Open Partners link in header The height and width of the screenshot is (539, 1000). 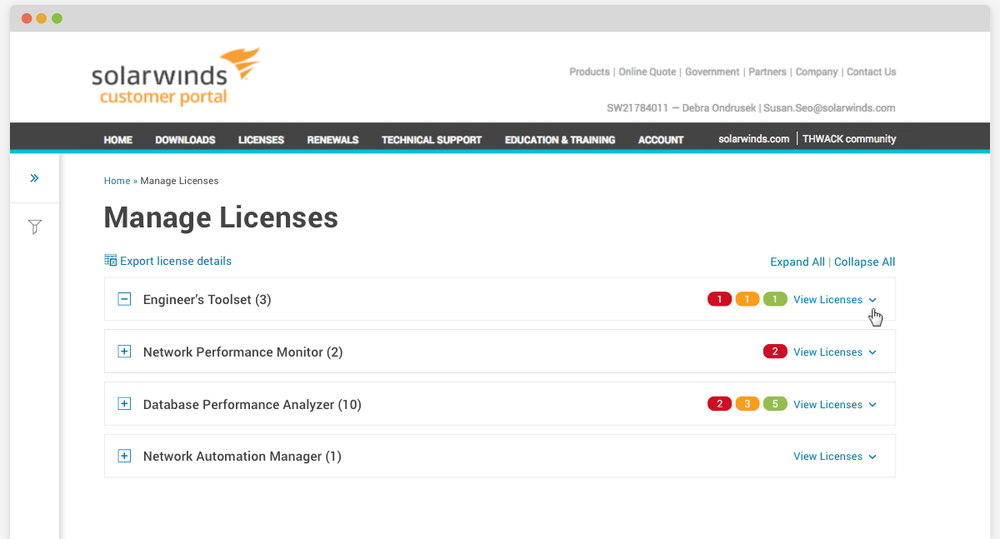point(767,71)
